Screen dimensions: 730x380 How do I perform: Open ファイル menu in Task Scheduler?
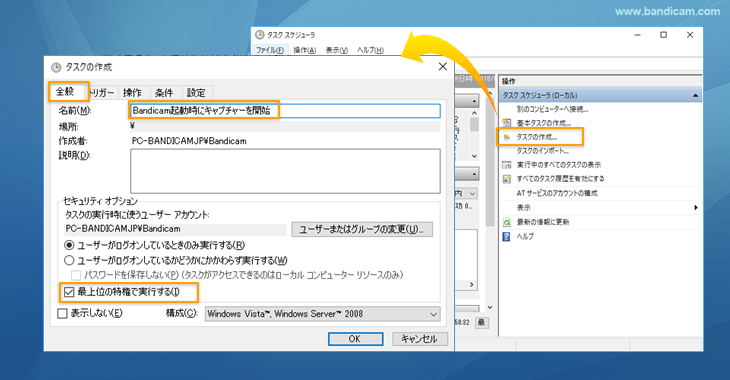click(x=270, y=50)
